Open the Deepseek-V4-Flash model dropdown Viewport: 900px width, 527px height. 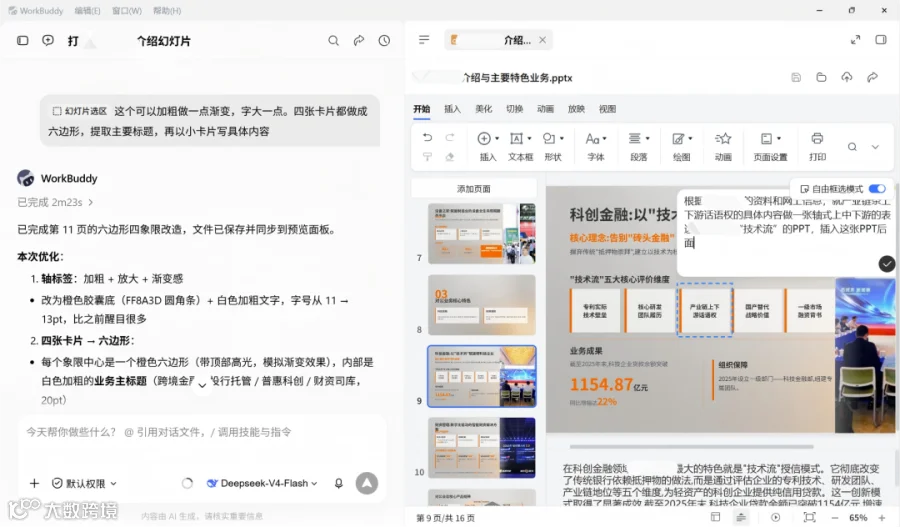coord(262,483)
